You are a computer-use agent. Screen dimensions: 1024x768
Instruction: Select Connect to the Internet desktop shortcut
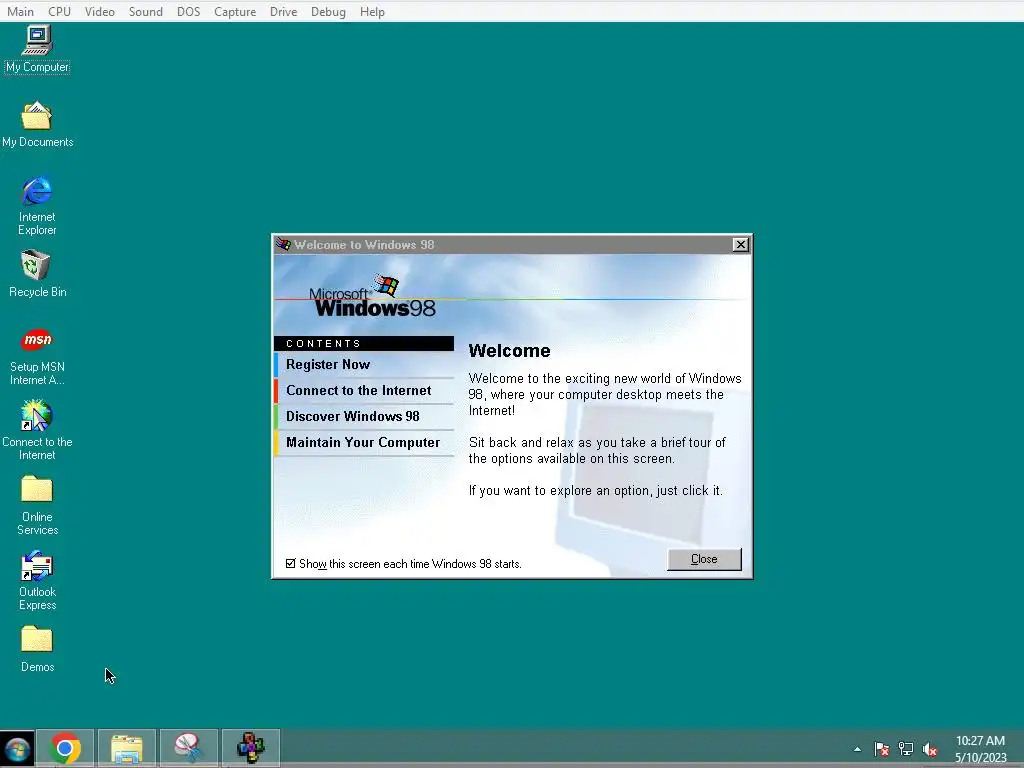click(x=37, y=430)
